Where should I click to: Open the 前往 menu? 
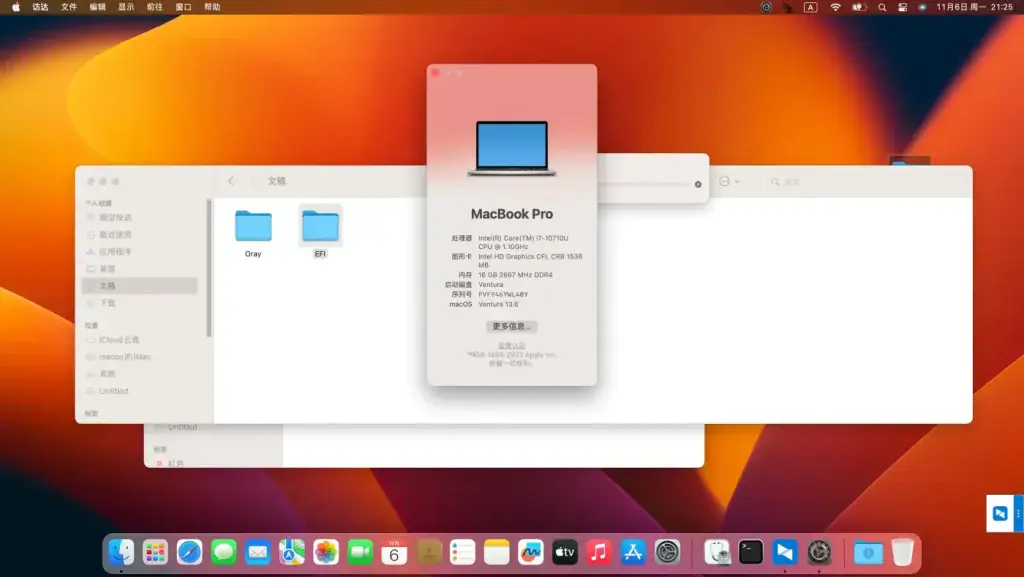click(x=155, y=7)
